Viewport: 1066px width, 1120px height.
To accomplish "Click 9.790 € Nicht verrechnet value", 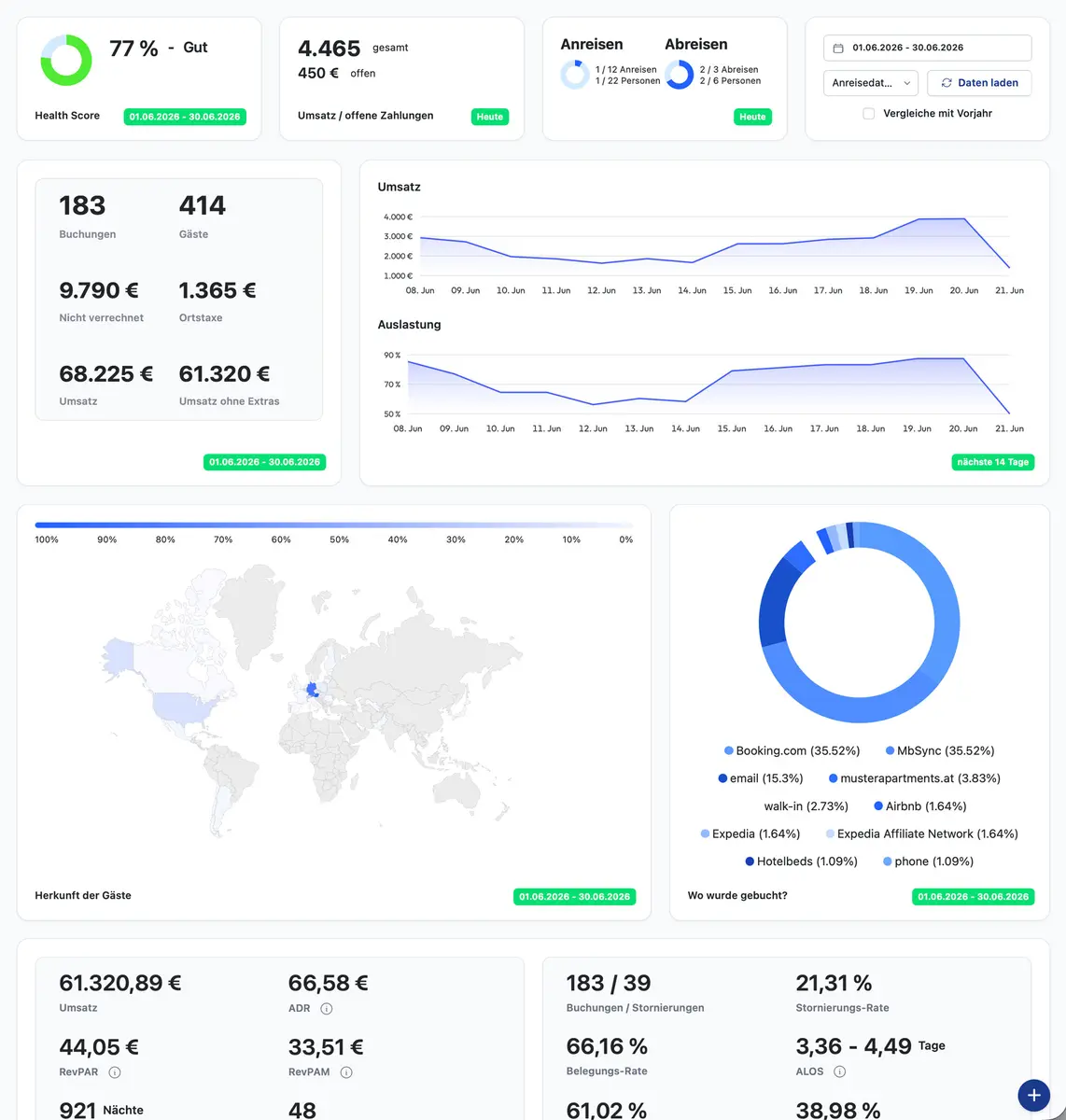I will [99, 290].
